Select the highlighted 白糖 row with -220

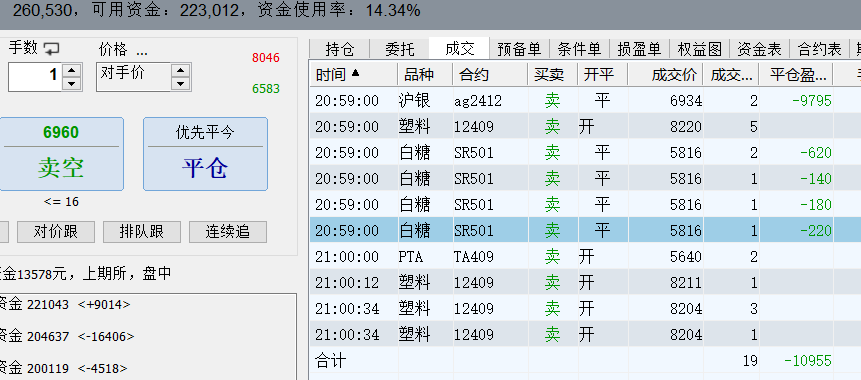[585, 231]
